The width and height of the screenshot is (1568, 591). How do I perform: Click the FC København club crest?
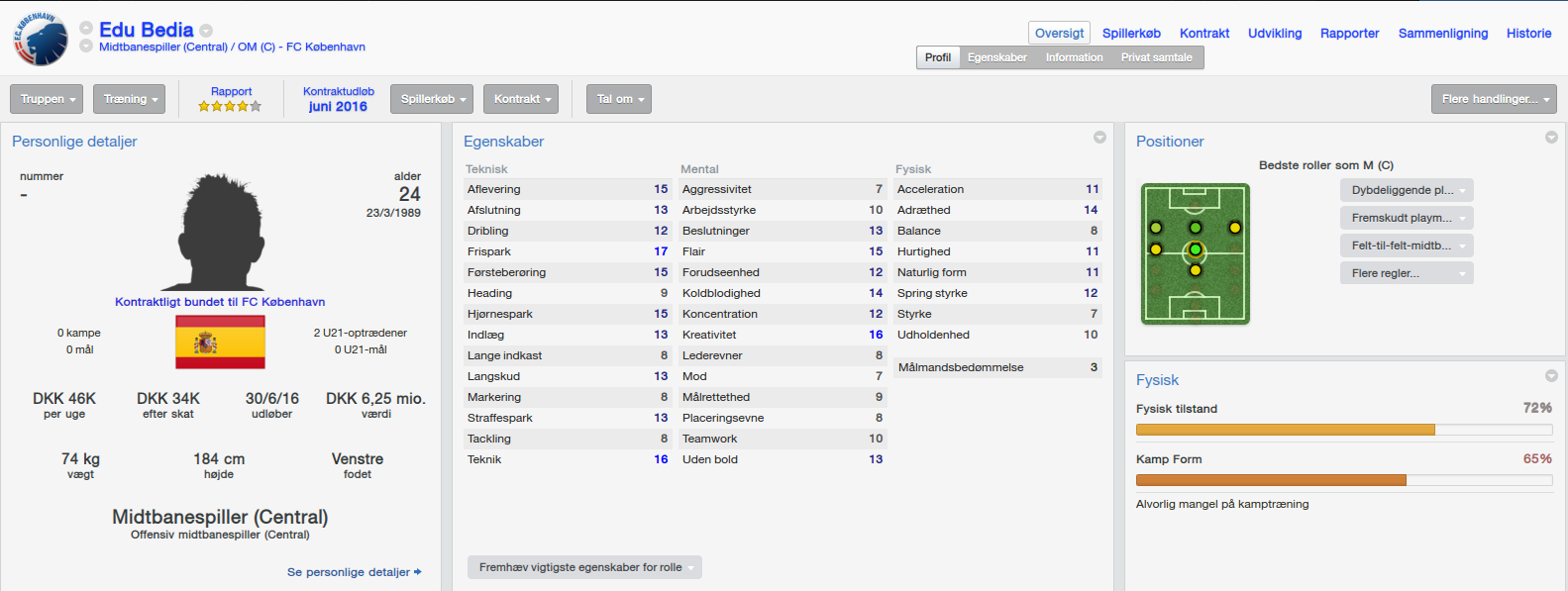40,39
